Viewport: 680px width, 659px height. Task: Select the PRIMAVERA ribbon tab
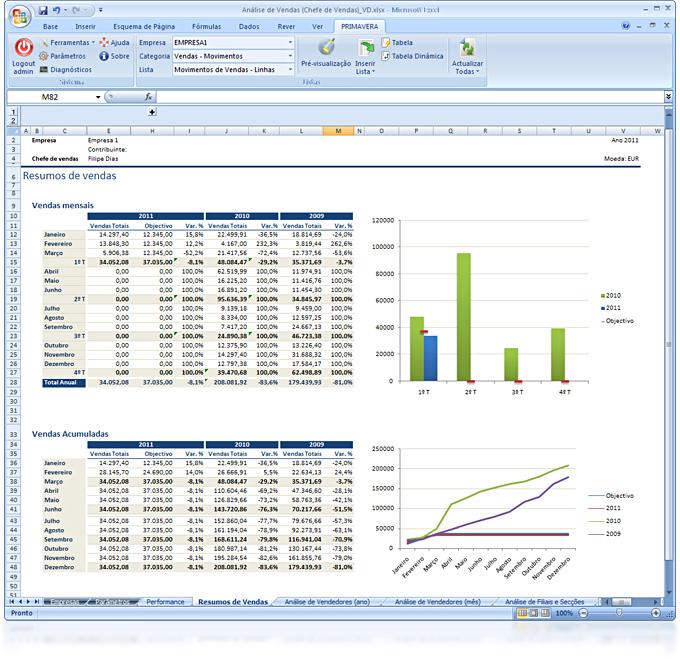(360, 26)
